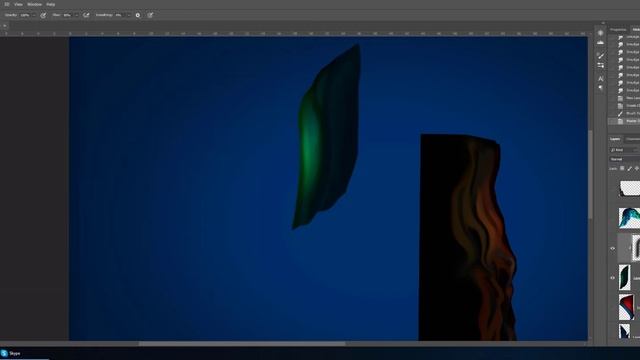Screen dimensions: 640x360
Task: Select the dark blue bottom layer thumbnail
Action: click(x=624, y=331)
